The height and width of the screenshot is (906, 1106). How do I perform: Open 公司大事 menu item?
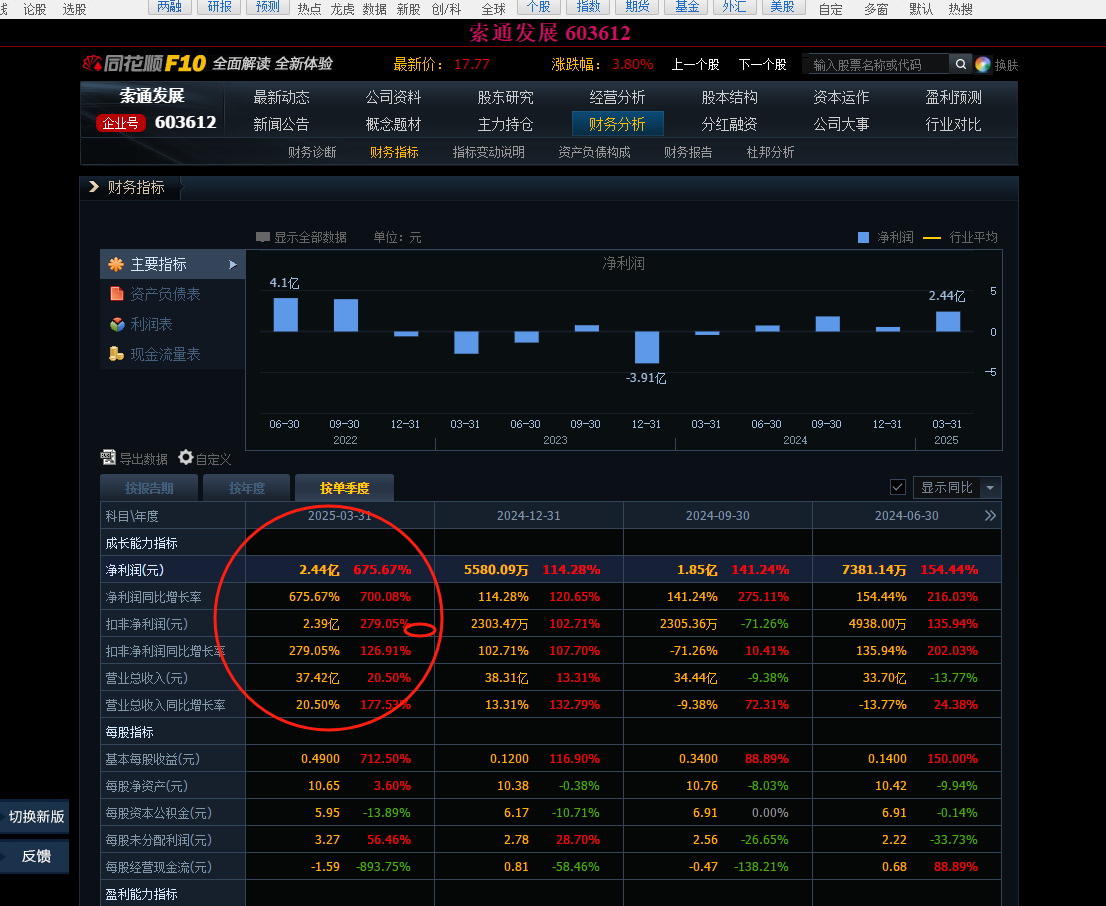tap(841, 124)
